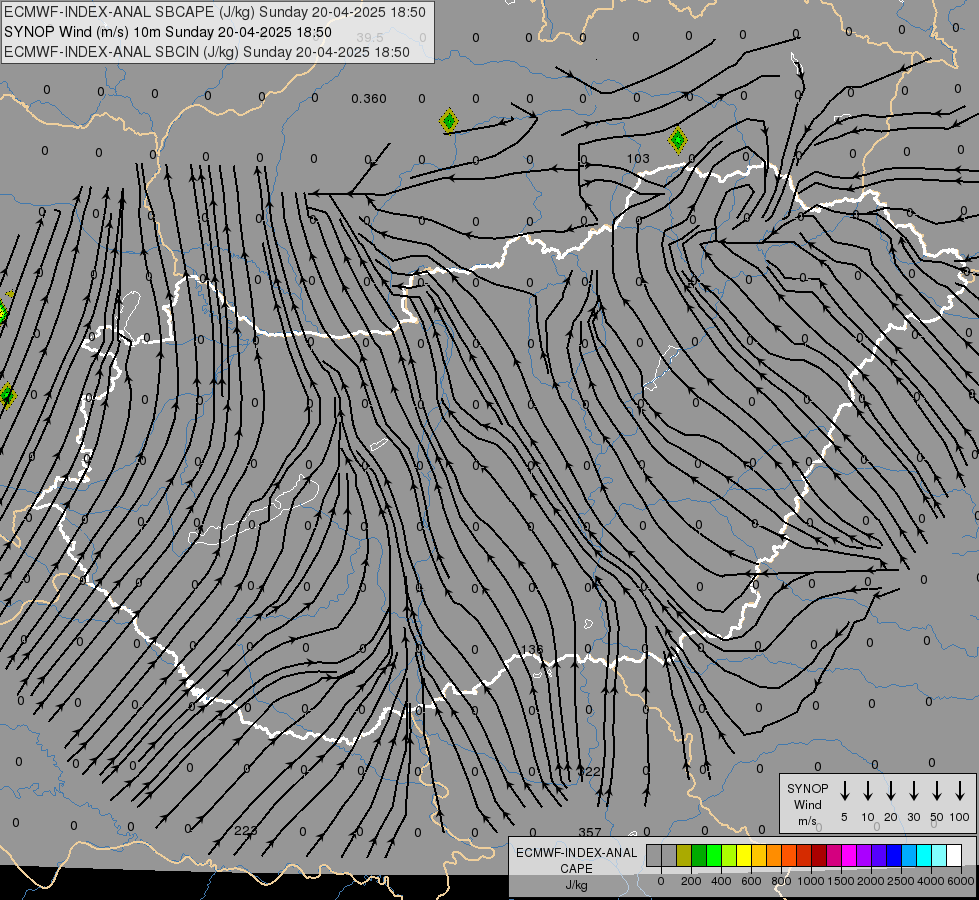Click the green diamond marker near 0.360
Image resolution: width=979 pixels, height=900 pixels.
tap(448, 121)
